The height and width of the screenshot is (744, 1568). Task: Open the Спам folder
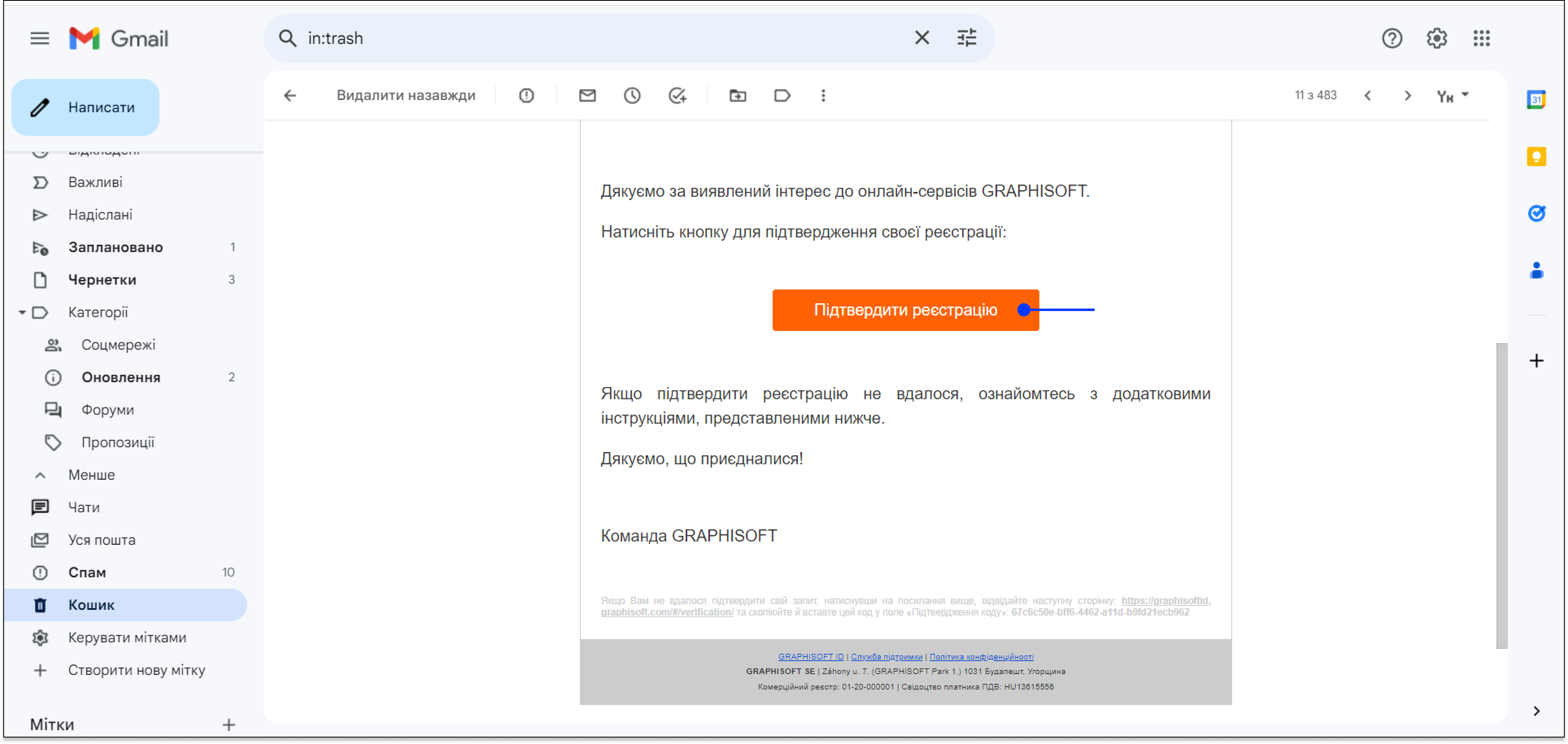click(x=87, y=572)
